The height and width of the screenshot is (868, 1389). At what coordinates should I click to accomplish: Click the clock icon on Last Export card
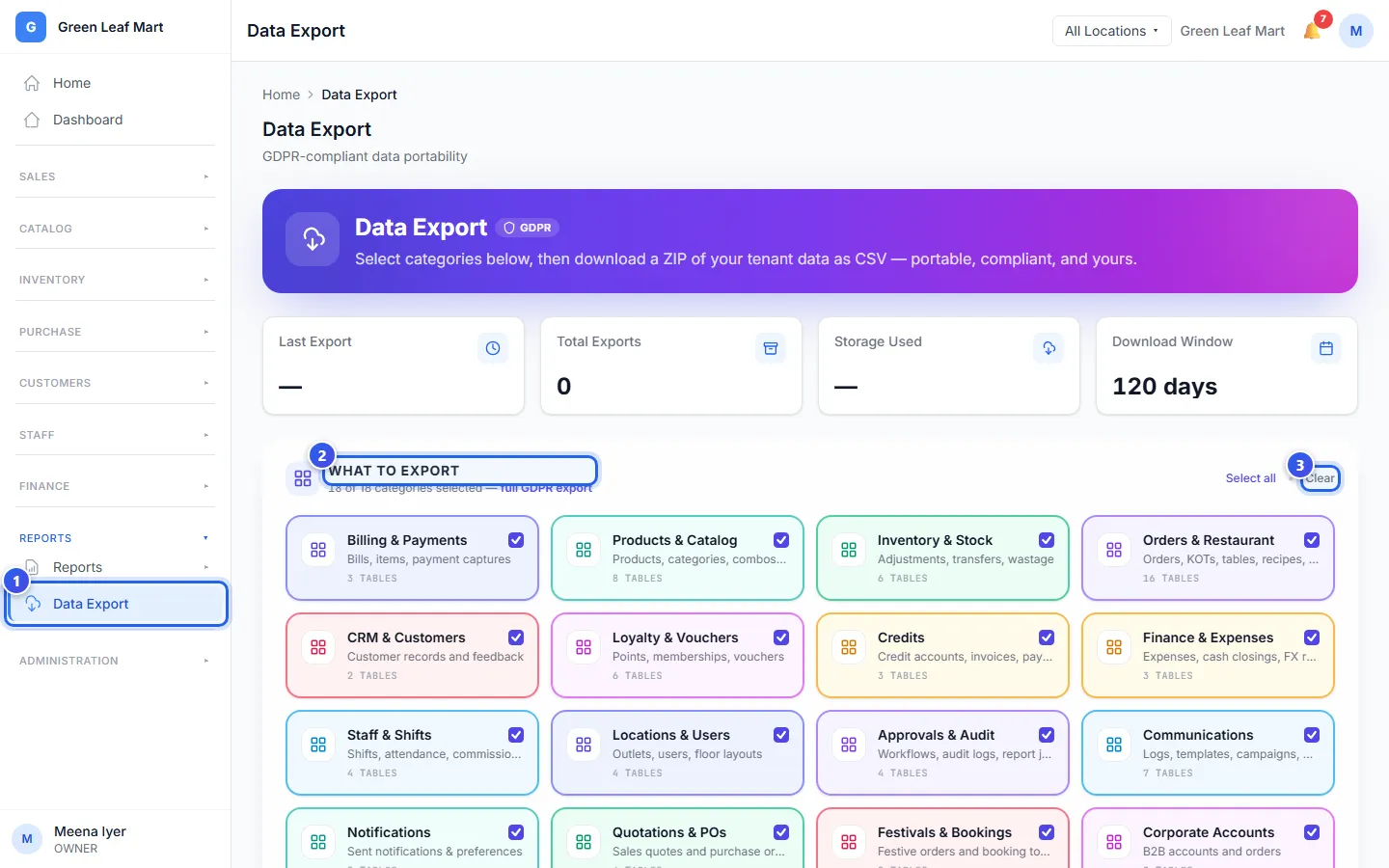coord(493,348)
